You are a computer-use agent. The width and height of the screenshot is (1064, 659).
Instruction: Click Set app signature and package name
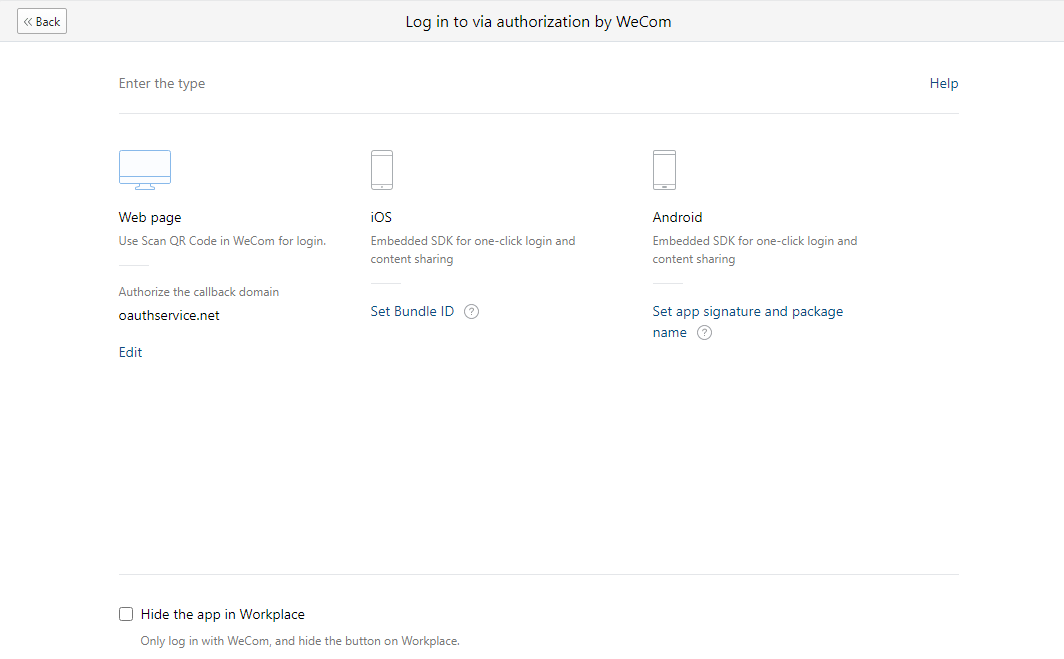[x=747, y=312]
